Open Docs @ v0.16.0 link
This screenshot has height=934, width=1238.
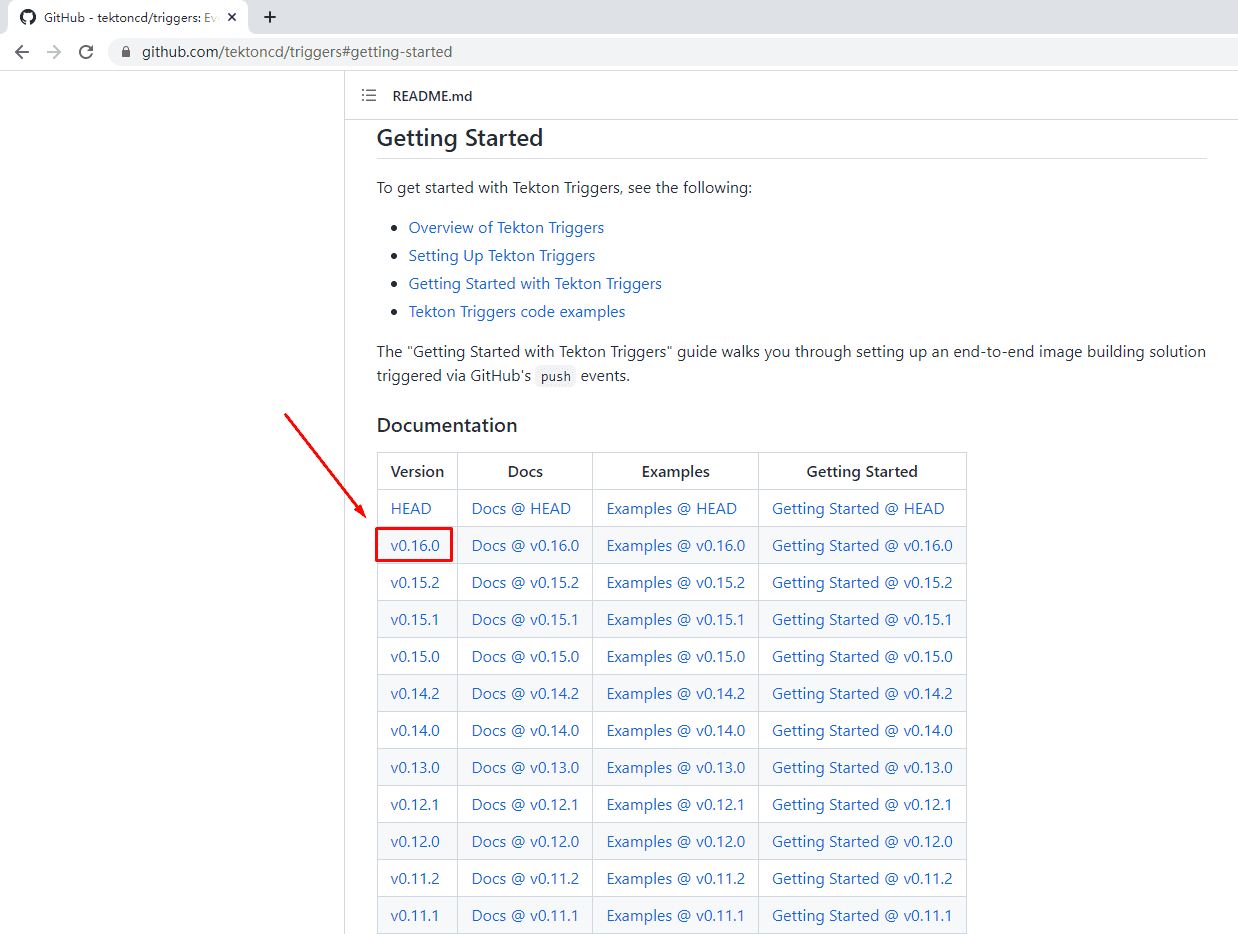(x=525, y=546)
